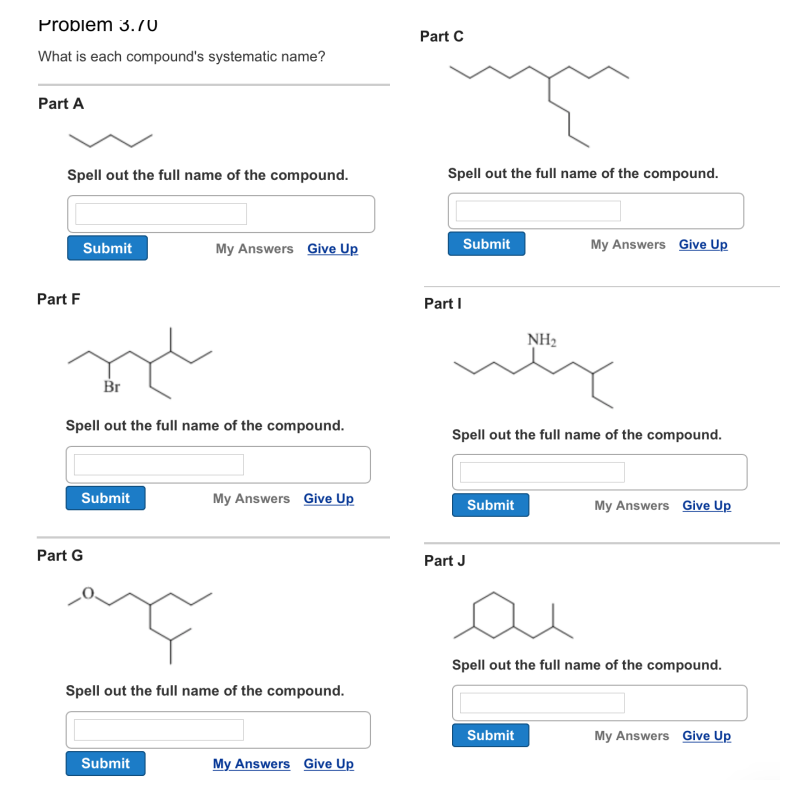The image size is (800, 800).
Task: Select the name input box in Part F
Action: tap(155, 464)
